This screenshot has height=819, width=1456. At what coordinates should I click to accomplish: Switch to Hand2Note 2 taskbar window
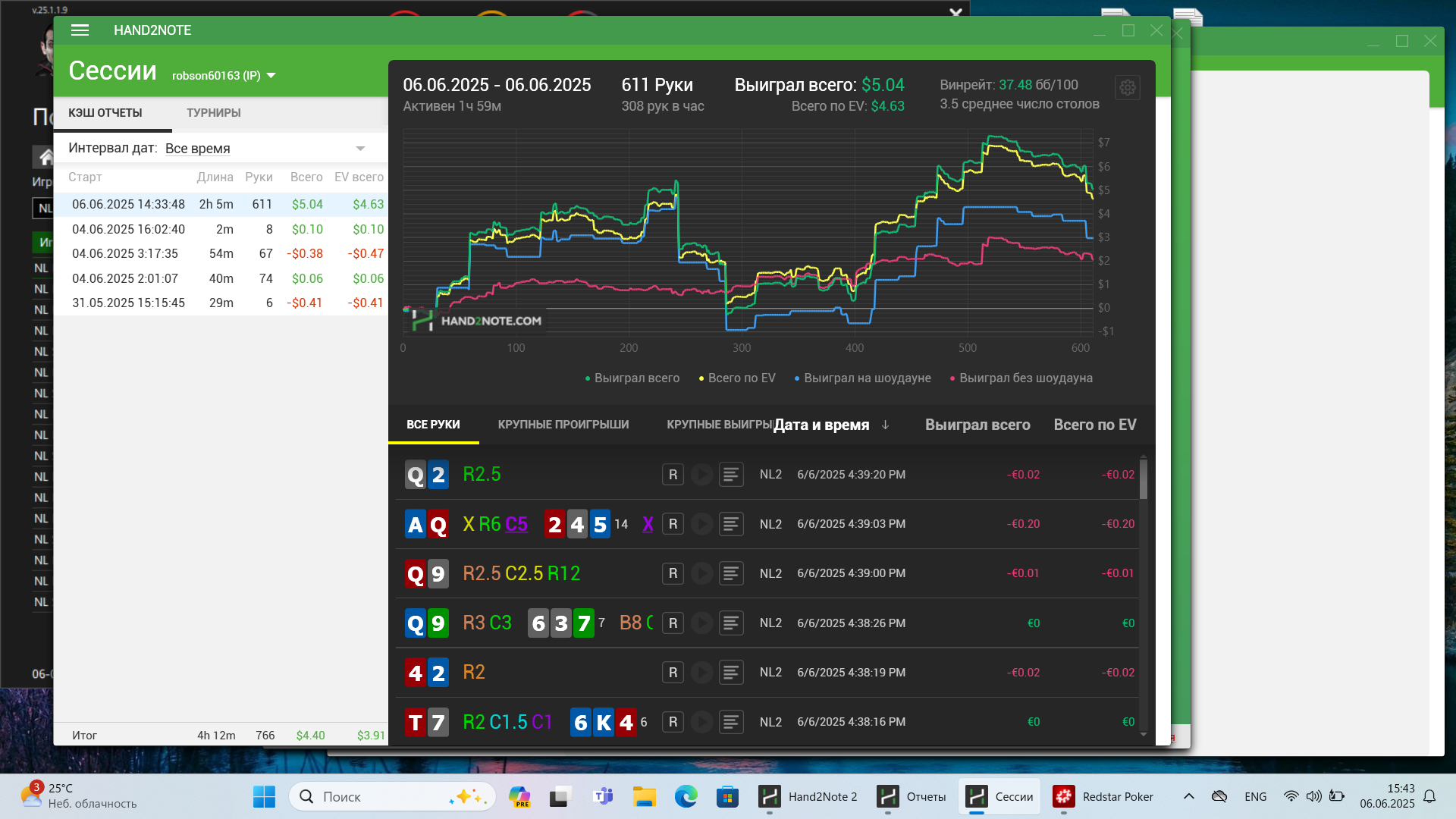(808, 796)
